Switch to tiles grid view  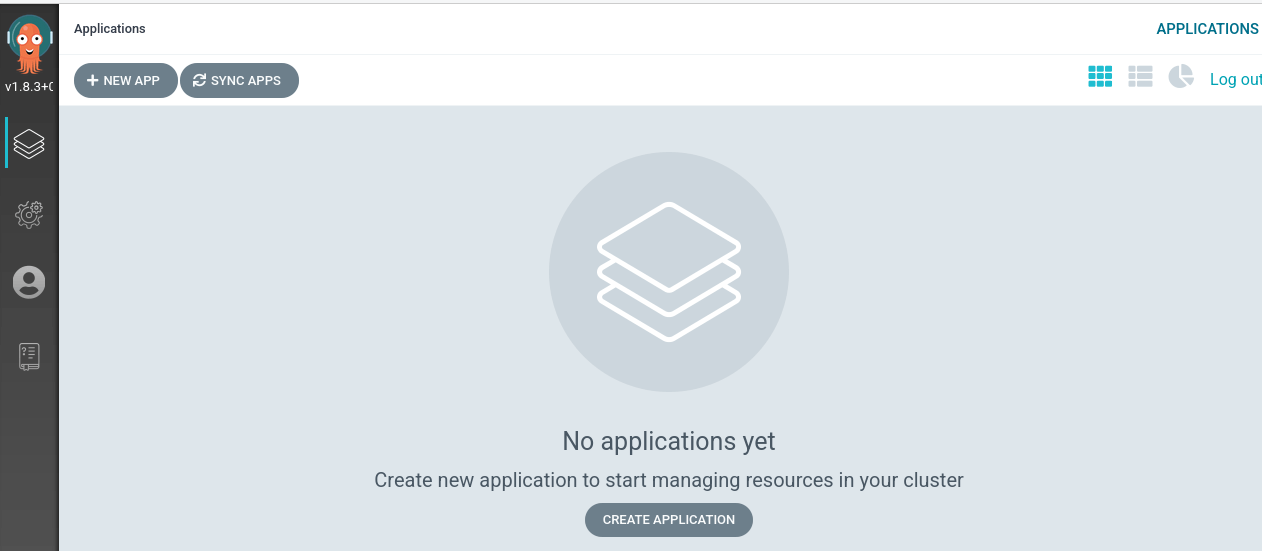pyautogui.click(x=1100, y=77)
